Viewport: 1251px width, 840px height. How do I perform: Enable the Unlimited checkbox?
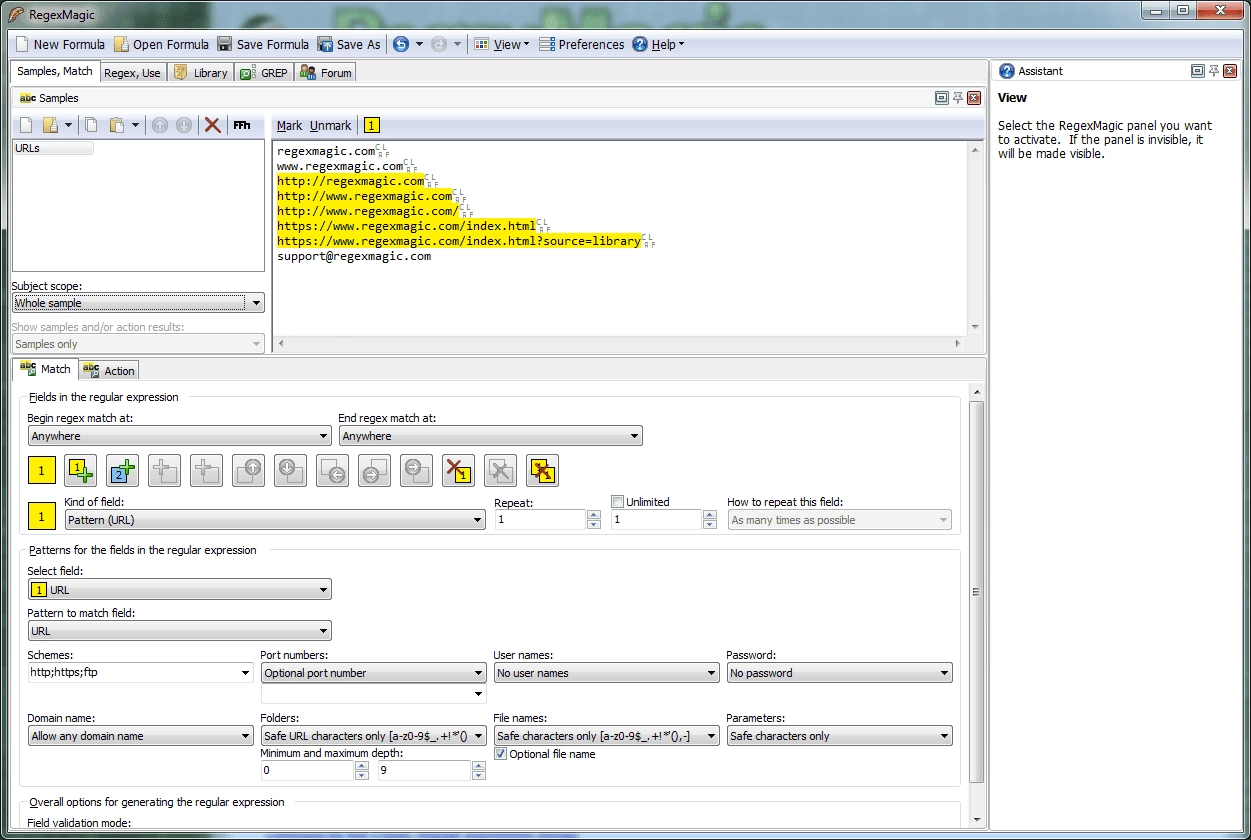(x=618, y=502)
